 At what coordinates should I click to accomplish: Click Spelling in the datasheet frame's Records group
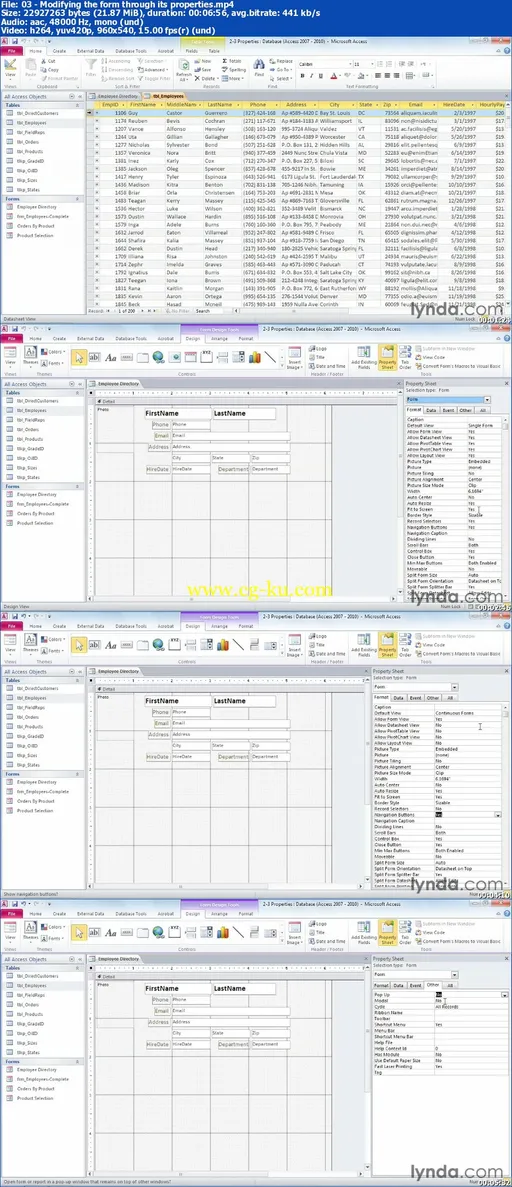(x=234, y=69)
